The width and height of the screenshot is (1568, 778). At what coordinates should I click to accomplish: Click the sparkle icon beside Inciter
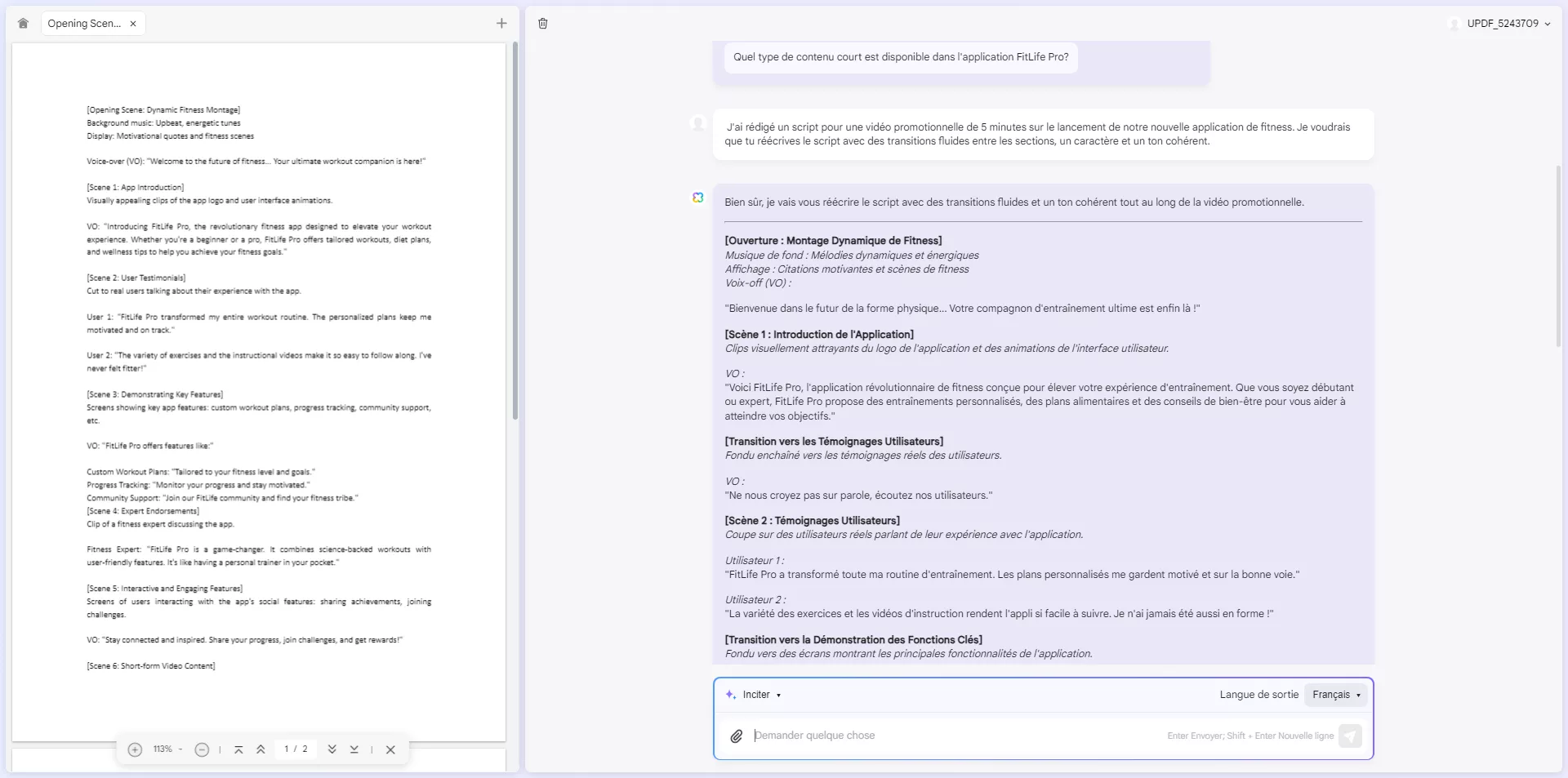[731, 695]
